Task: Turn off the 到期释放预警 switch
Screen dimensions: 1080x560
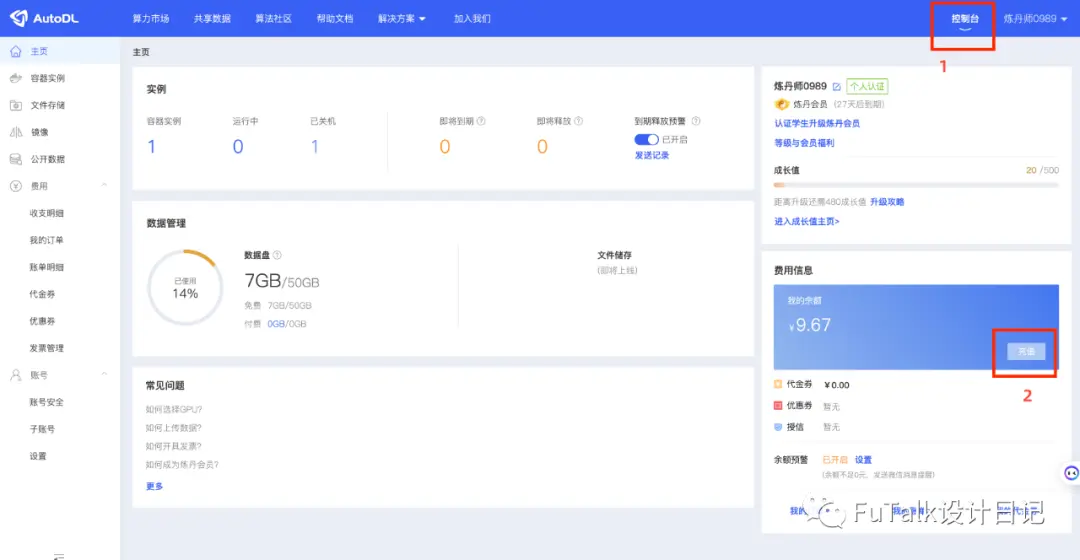Action: (x=646, y=139)
